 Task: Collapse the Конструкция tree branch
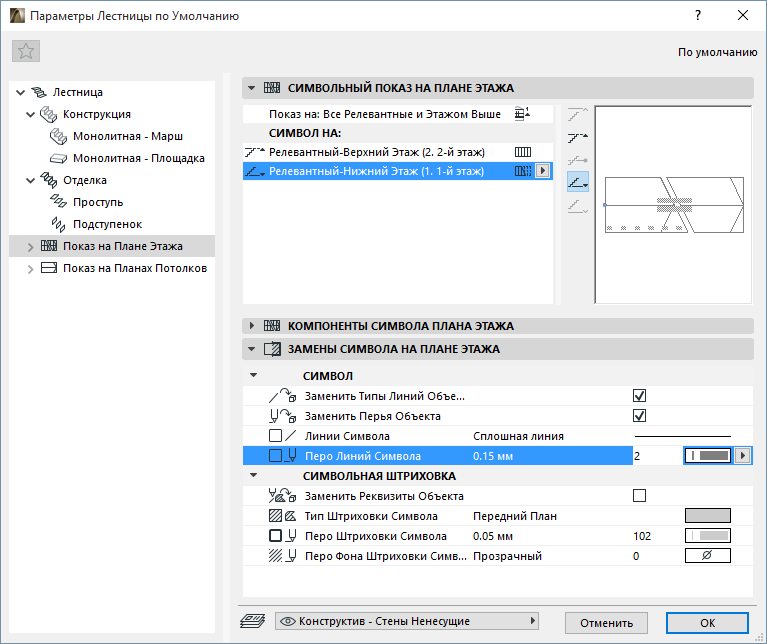[30, 114]
